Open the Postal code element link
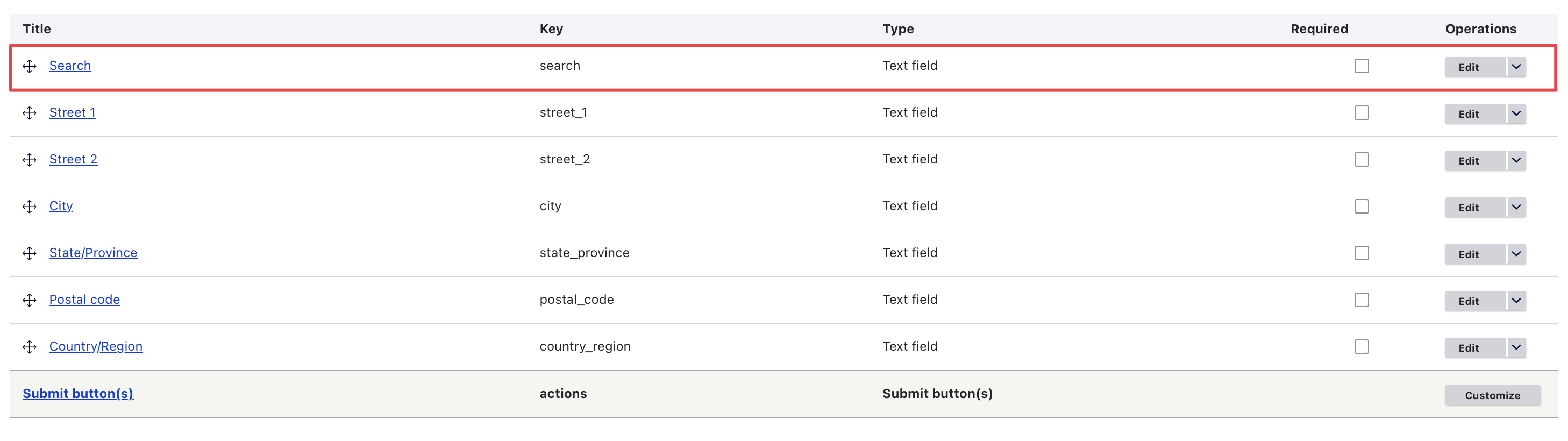Screen dimensions: 1568x441 click(x=84, y=300)
